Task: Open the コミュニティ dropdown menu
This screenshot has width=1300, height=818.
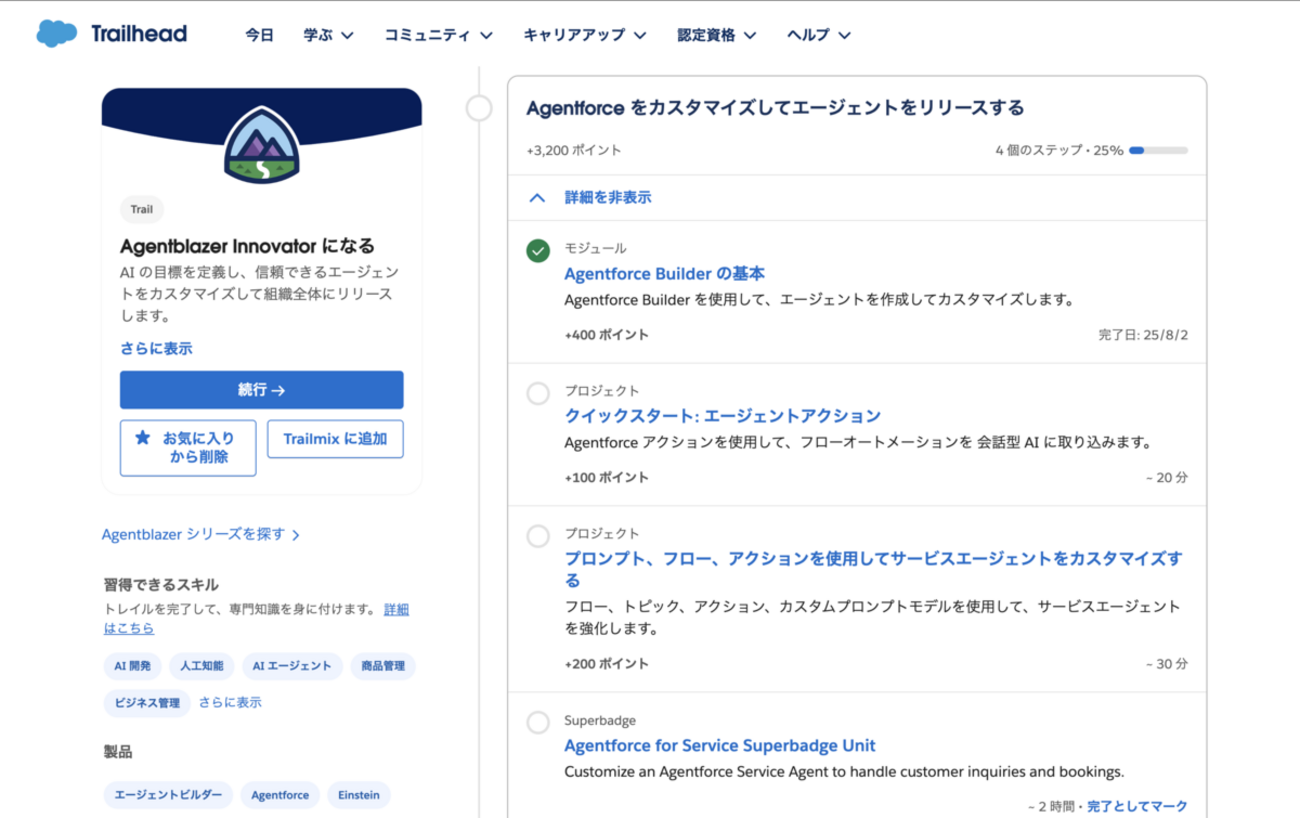Action: [438, 35]
